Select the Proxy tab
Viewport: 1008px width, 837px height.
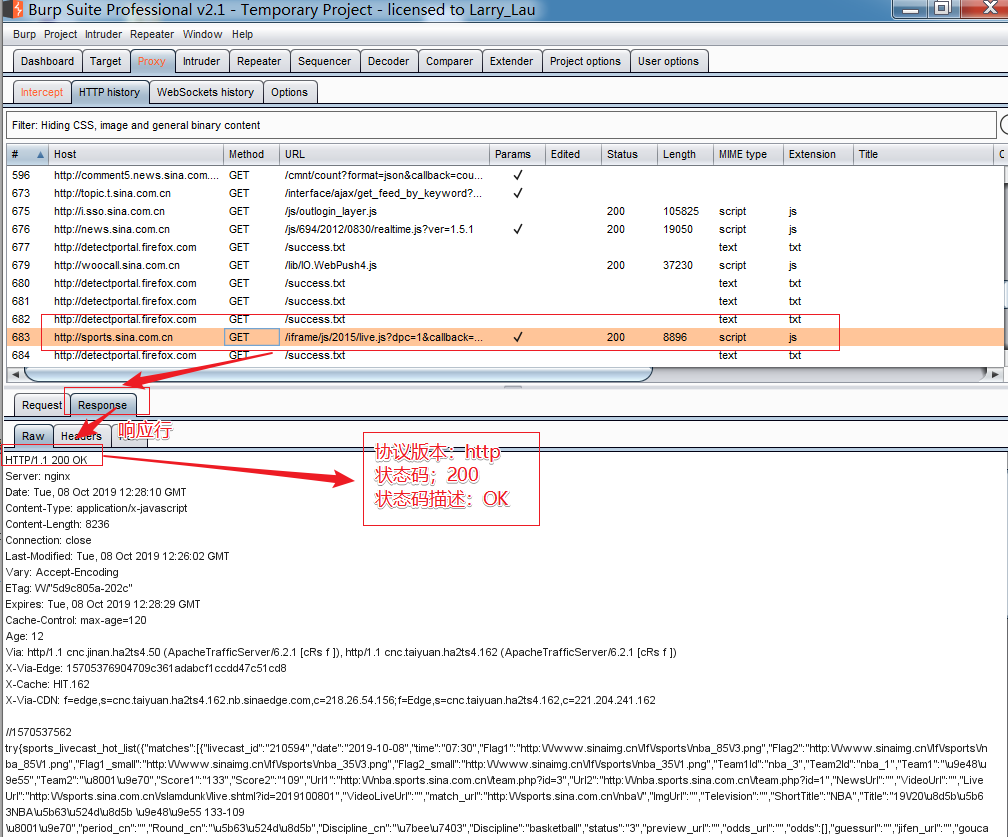152,61
